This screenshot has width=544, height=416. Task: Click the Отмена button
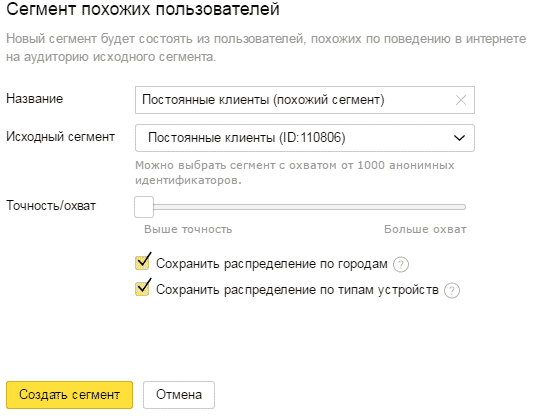coord(179,395)
